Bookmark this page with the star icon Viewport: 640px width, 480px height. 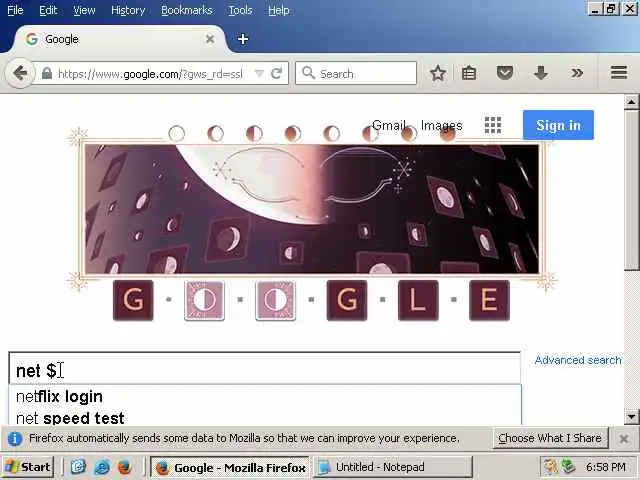438,73
